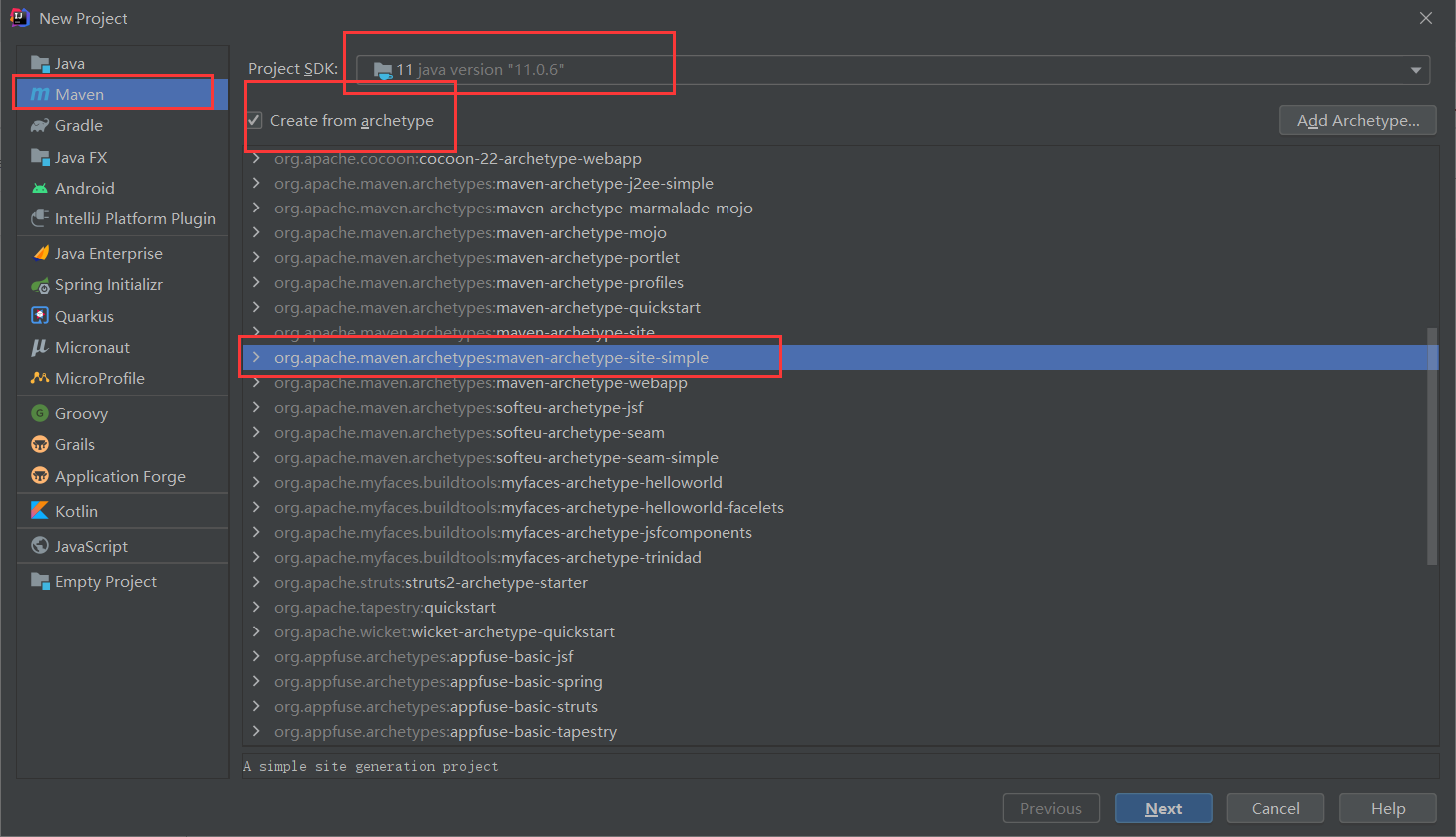This screenshot has height=837, width=1456.
Task: Select Android project type
Action: point(122,188)
